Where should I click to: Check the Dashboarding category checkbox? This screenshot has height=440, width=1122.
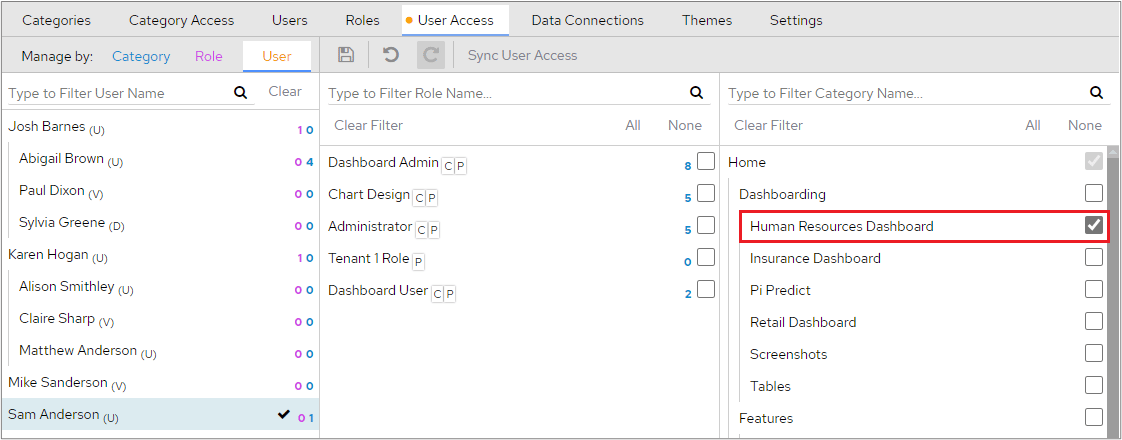tap(1093, 193)
